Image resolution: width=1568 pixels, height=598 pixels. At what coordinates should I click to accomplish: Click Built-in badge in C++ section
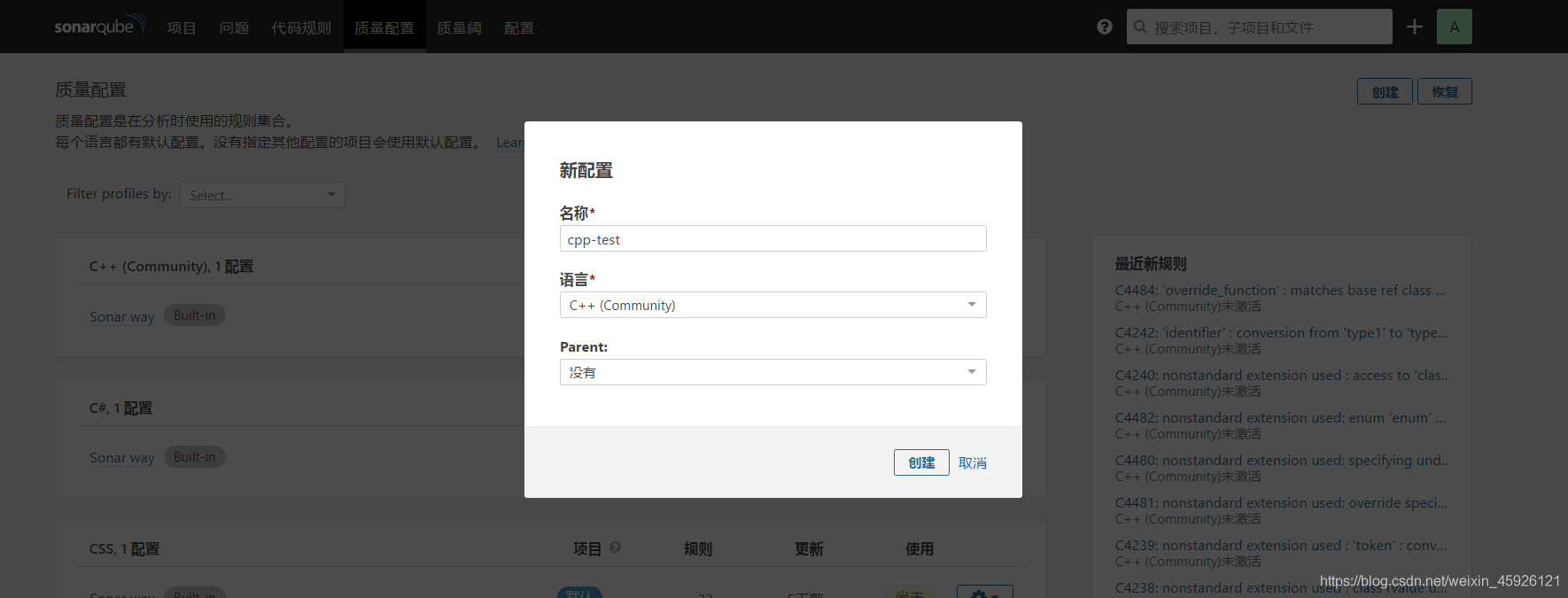[x=195, y=315]
